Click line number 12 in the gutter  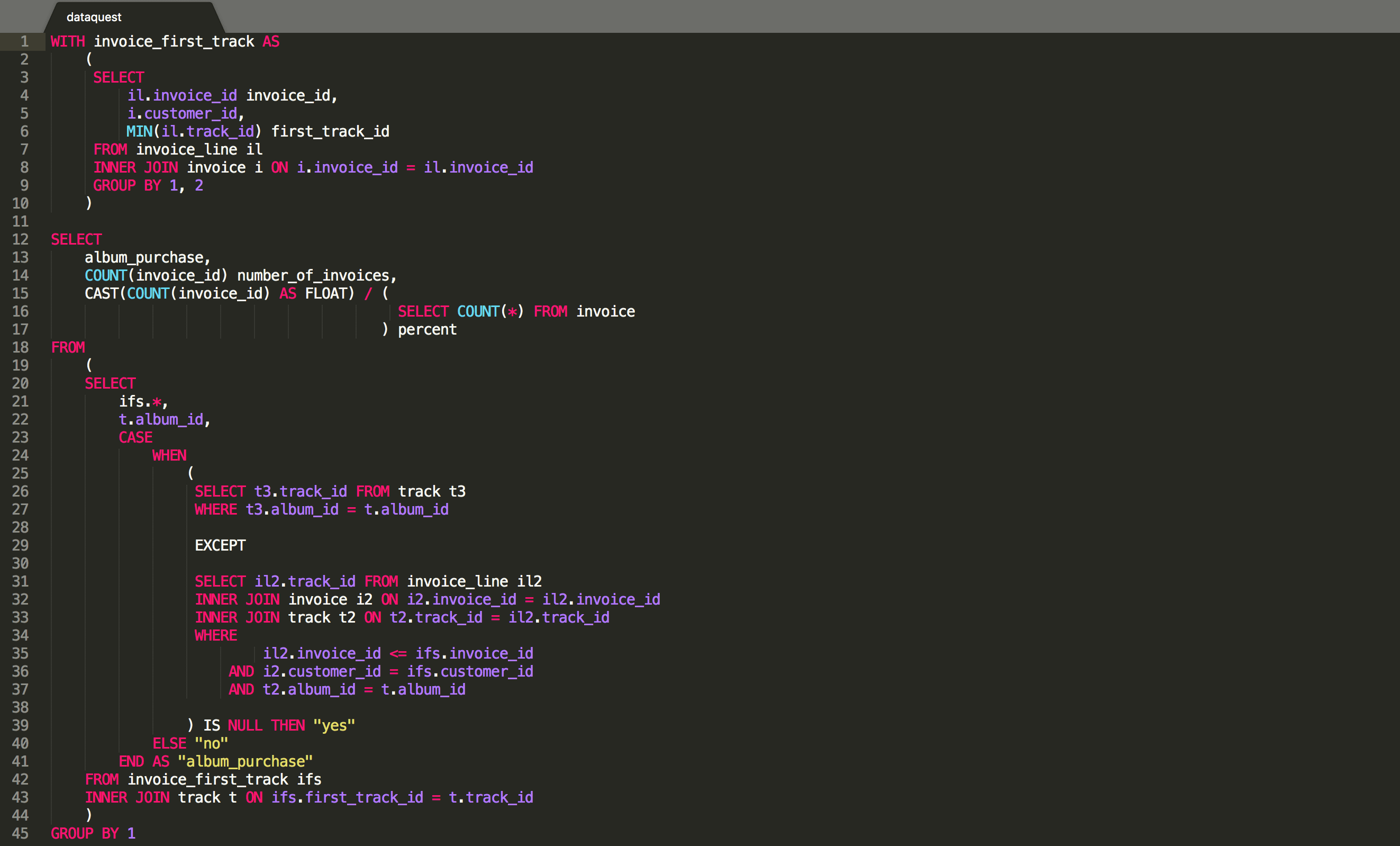(x=21, y=239)
